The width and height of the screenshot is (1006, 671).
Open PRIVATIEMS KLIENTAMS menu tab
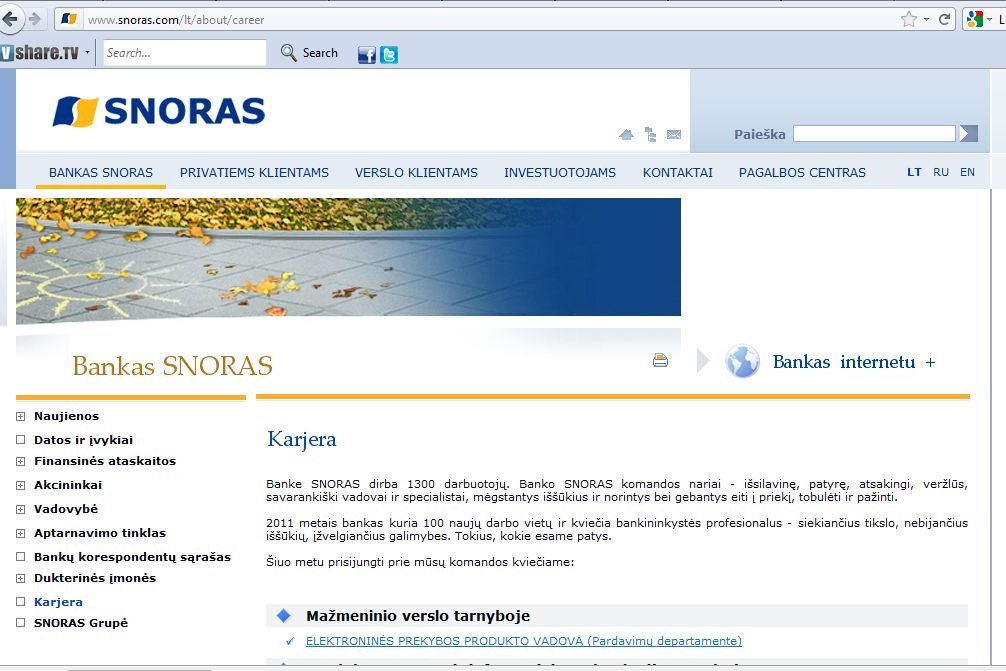[x=254, y=173]
